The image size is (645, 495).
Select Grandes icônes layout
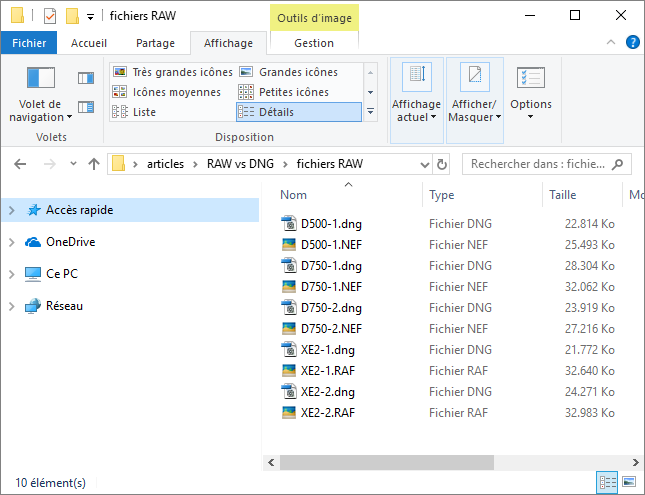tap(289, 72)
